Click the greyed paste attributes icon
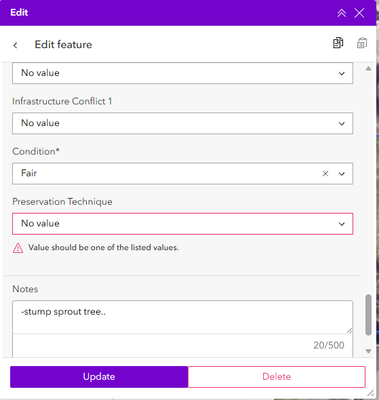 [362, 43]
